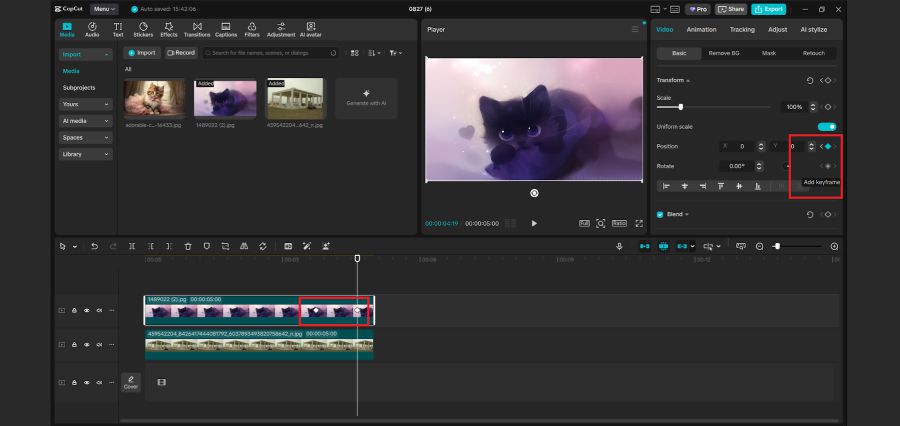Expand the Library section in sidebar
This screenshot has height=426, width=900.
click(x=85, y=154)
